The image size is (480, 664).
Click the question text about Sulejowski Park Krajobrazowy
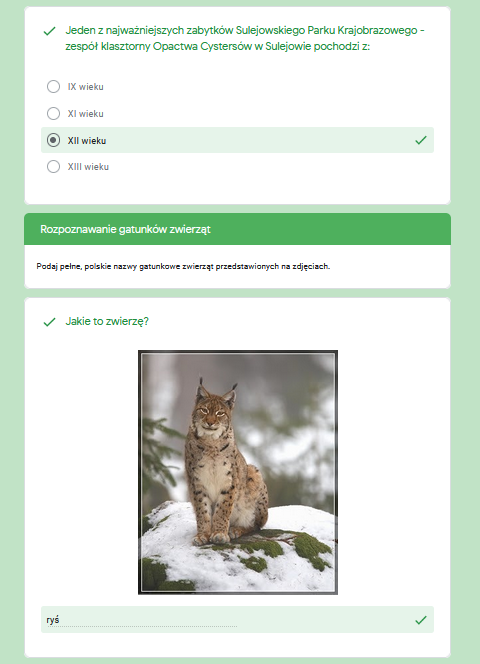coord(245,38)
